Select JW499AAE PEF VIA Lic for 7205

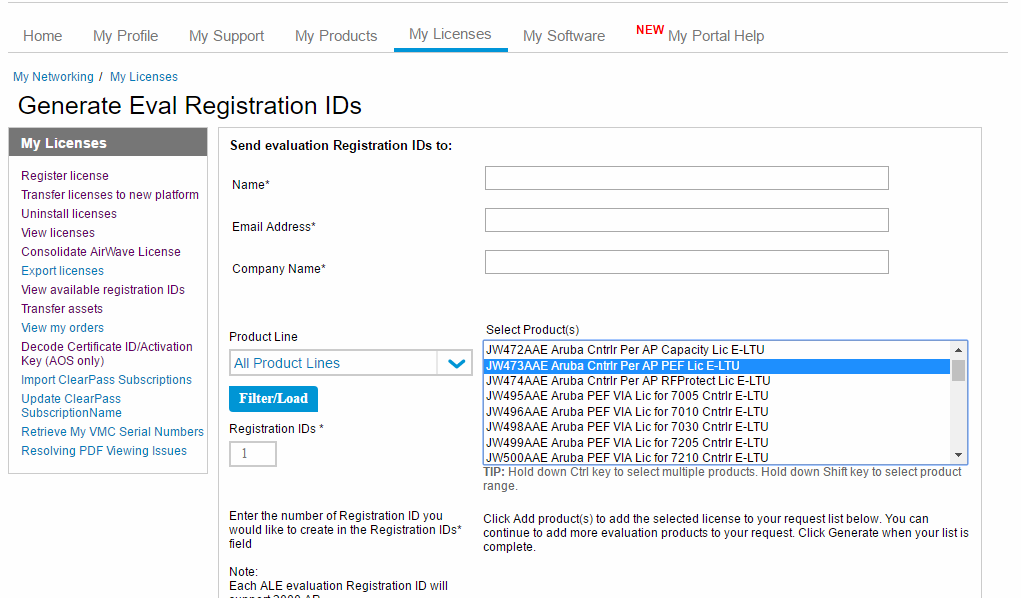(x=716, y=442)
